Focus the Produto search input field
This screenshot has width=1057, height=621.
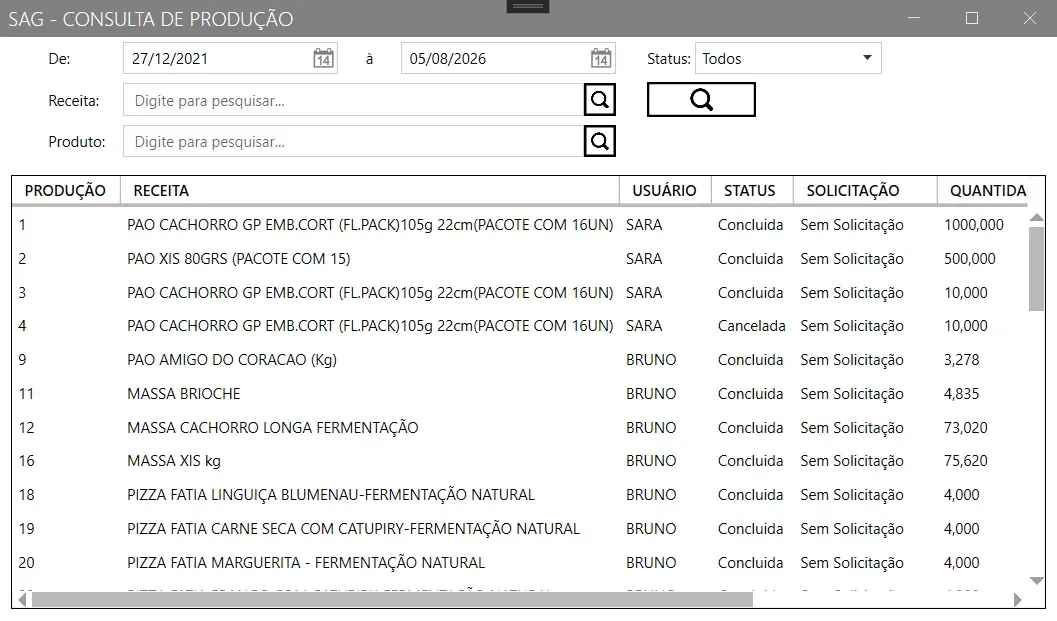click(x=353, y=141)
